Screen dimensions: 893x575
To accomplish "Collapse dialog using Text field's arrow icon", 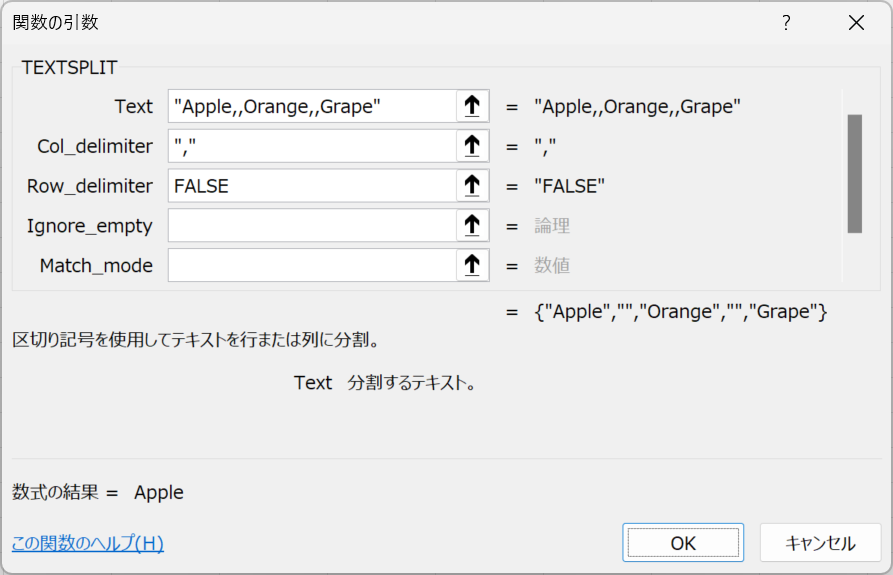I will click(472, 106).
